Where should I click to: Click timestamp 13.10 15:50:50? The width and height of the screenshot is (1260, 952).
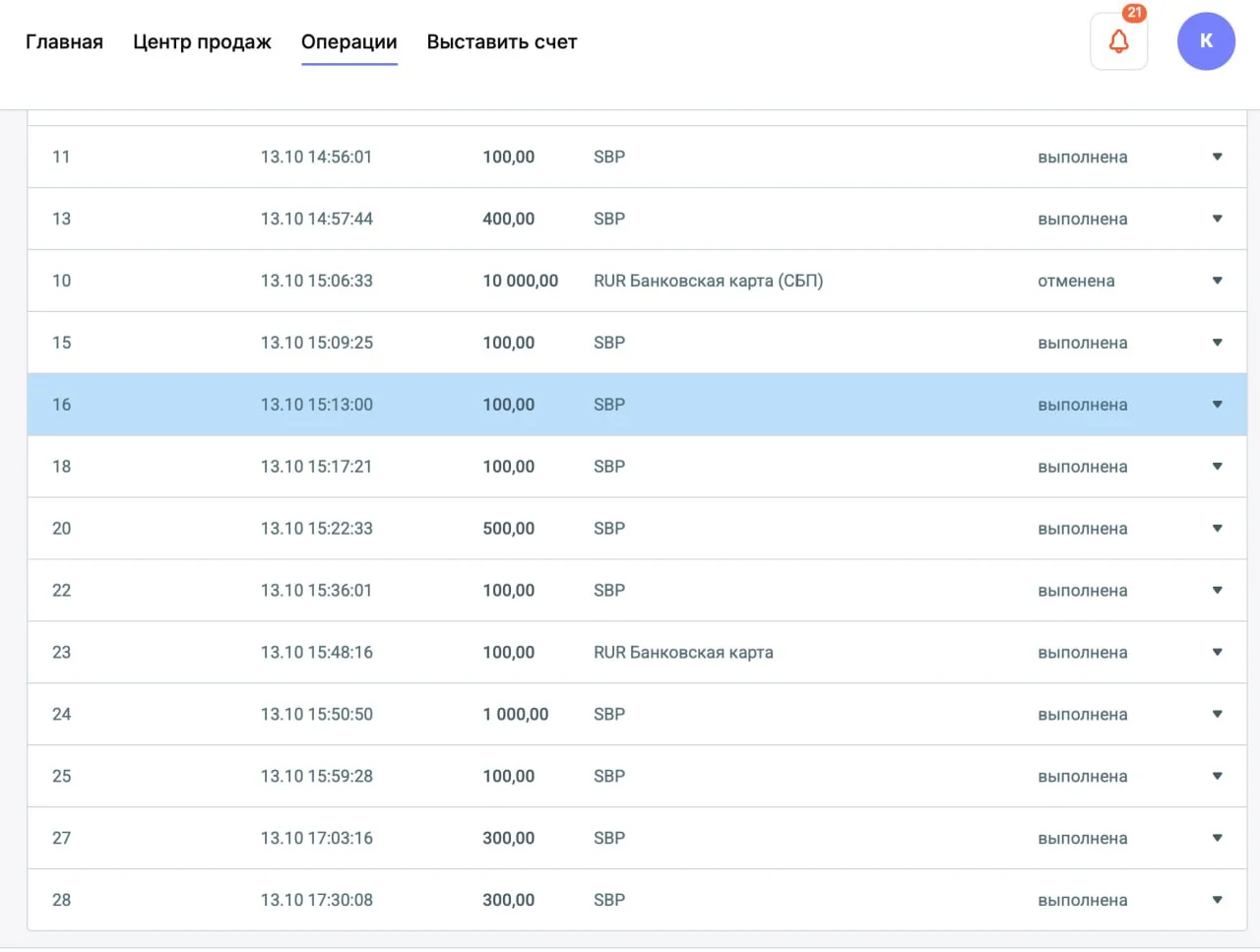(316, 715)
